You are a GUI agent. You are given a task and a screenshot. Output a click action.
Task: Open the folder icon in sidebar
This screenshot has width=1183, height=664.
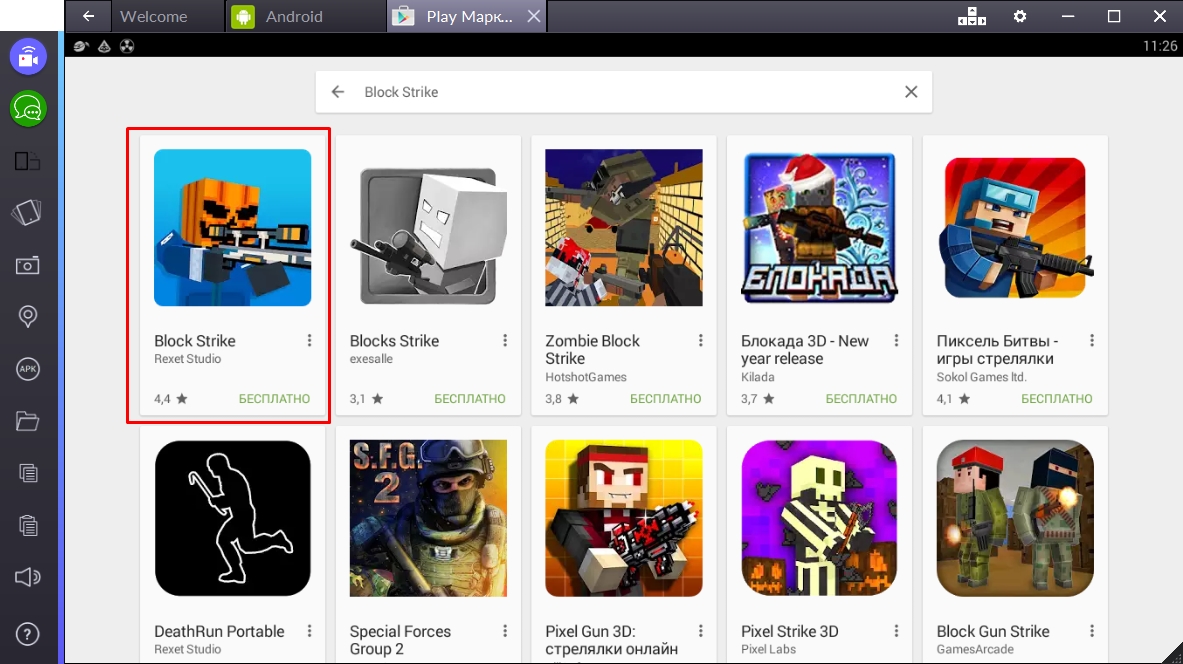(28, 421)
